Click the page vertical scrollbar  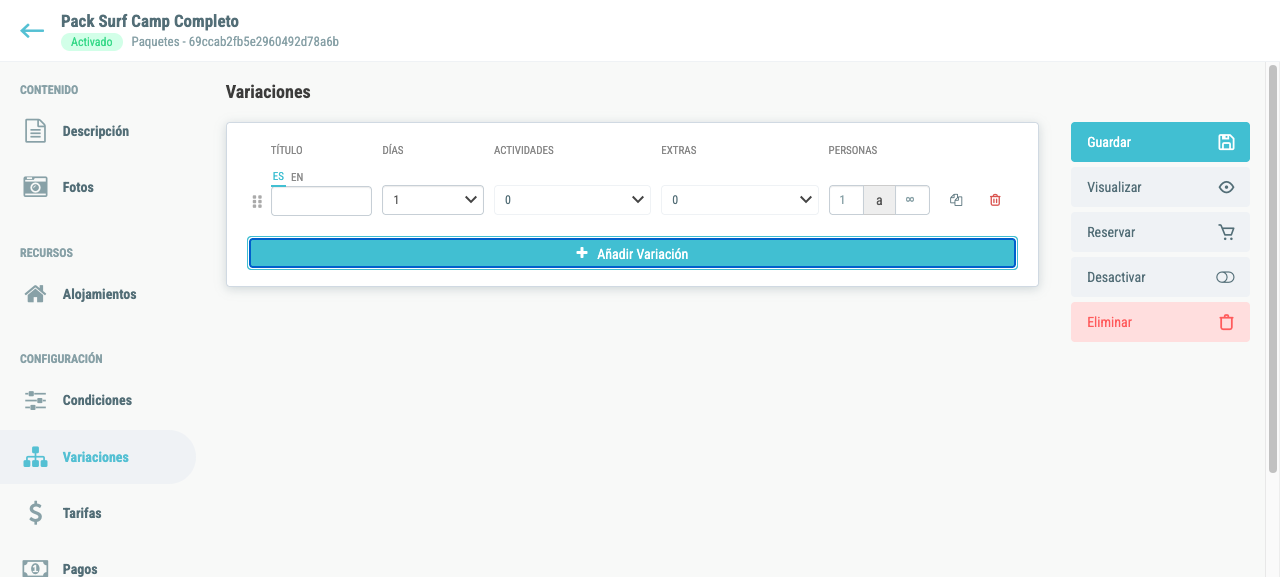(x=1273, y=270)
